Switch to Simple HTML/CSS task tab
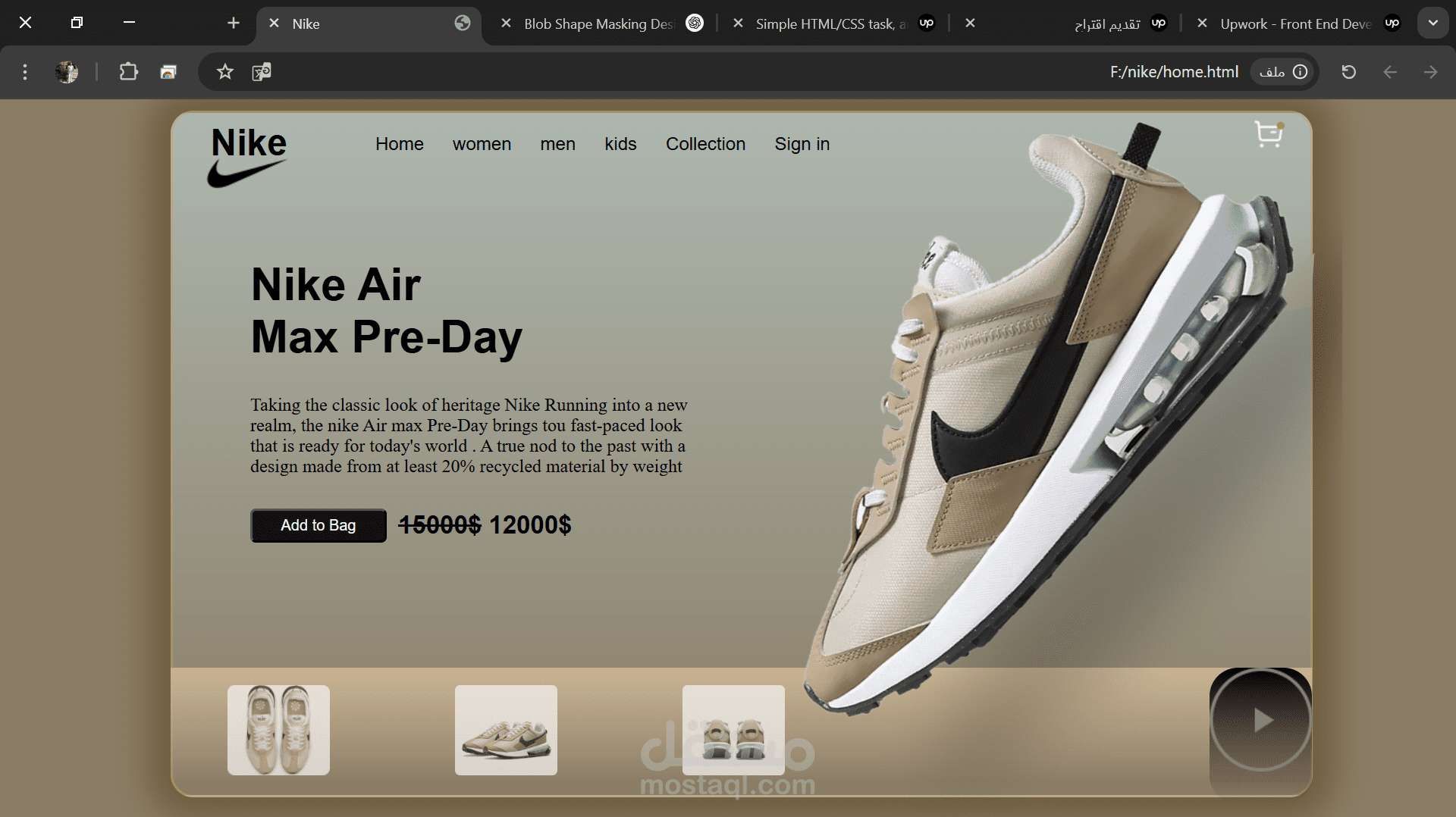The width and height of the screenshot is (1456, 817). click(834, 23)
